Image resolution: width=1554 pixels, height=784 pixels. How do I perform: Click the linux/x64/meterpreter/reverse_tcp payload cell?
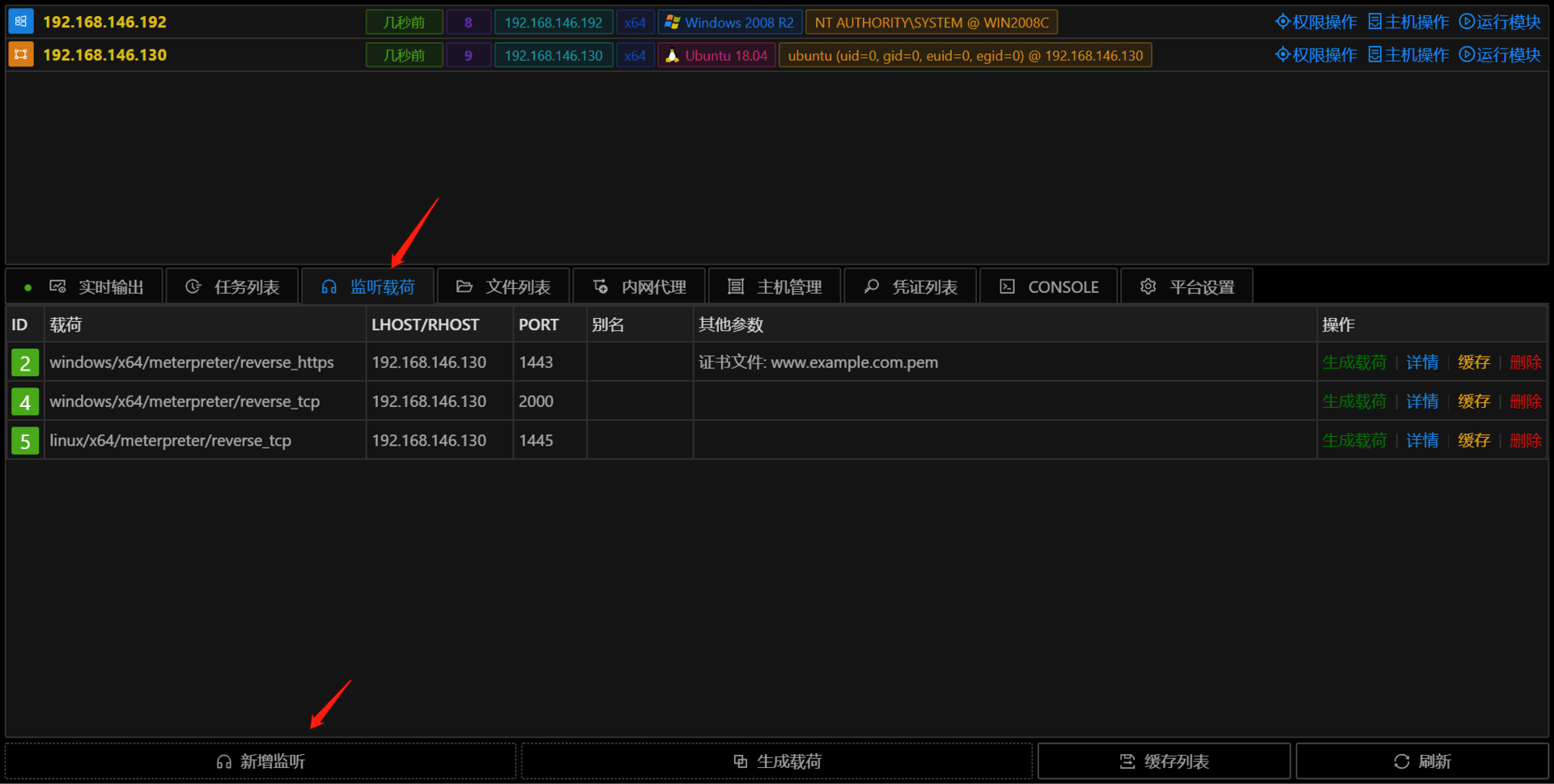pos(205,441)
